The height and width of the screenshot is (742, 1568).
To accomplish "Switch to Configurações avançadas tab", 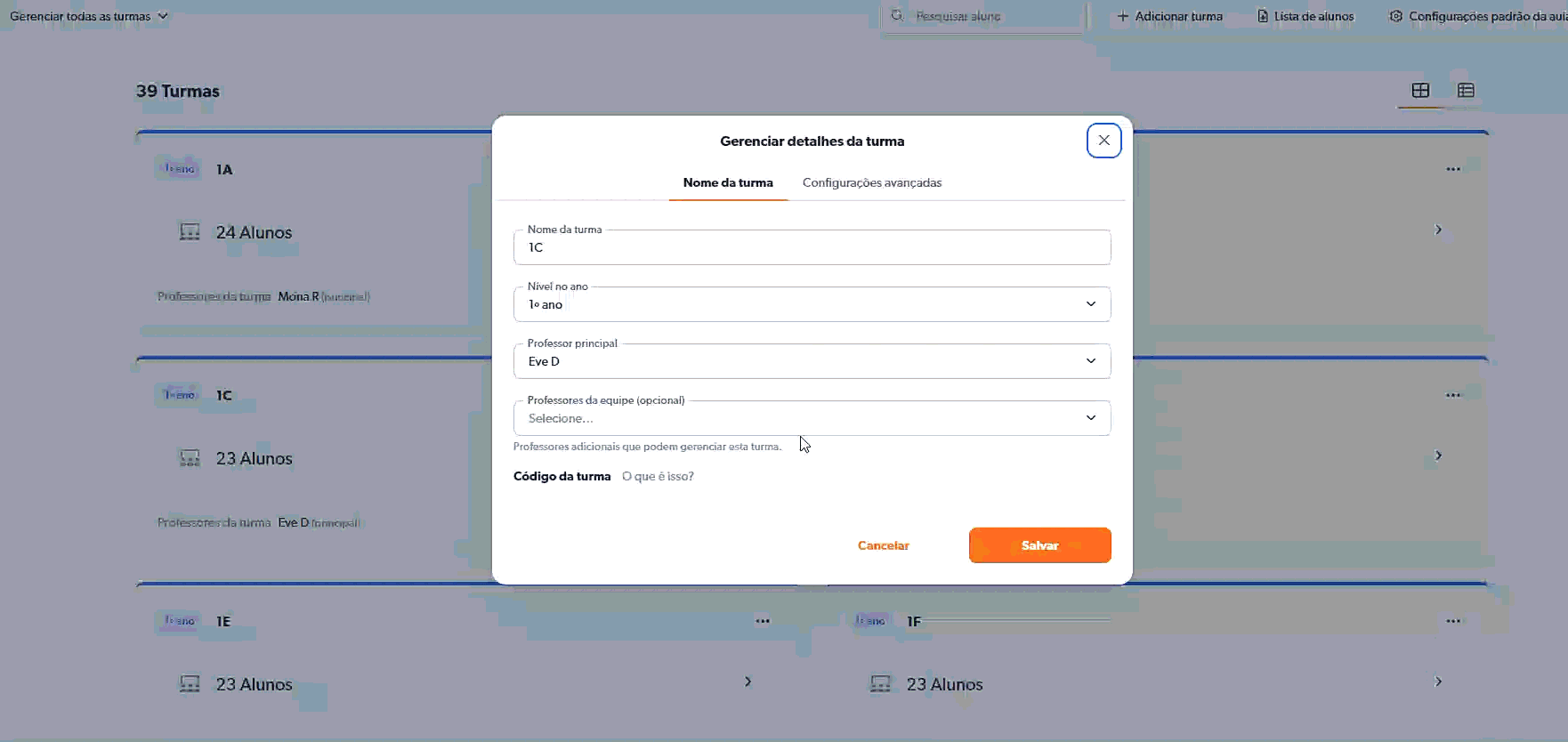I will point(871,182).
